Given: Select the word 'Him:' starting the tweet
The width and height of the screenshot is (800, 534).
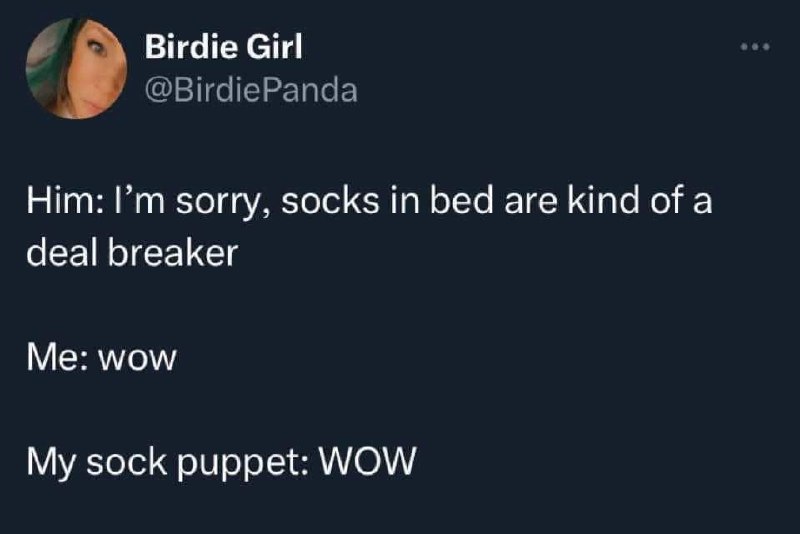Looking at the screenshot, I should pyautogui.click(x=64, y=200).
